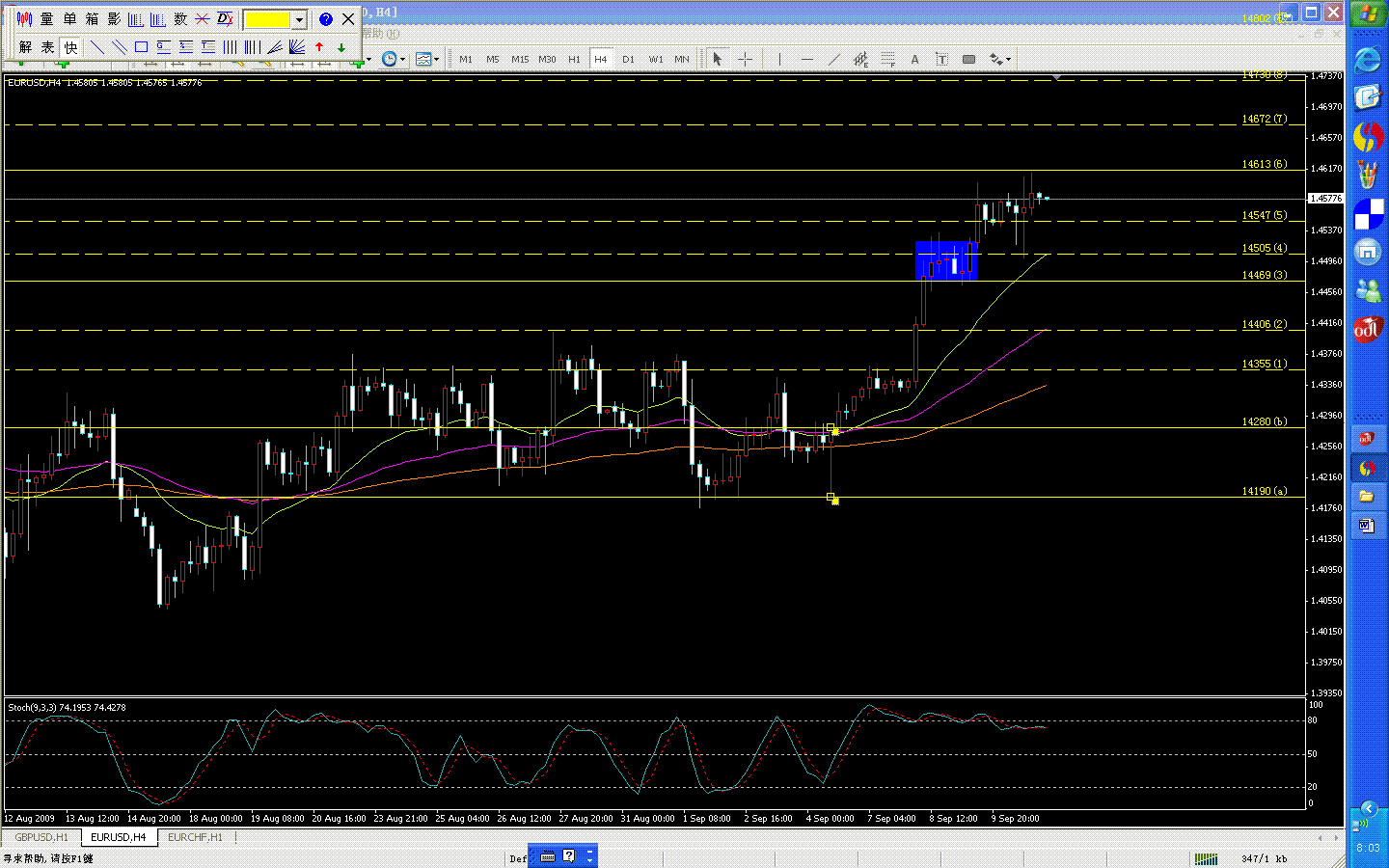Click the 1.45776 current price label
This screenshot has width=1389, height=868.
pyautogui.click(x=1325, y=199)
